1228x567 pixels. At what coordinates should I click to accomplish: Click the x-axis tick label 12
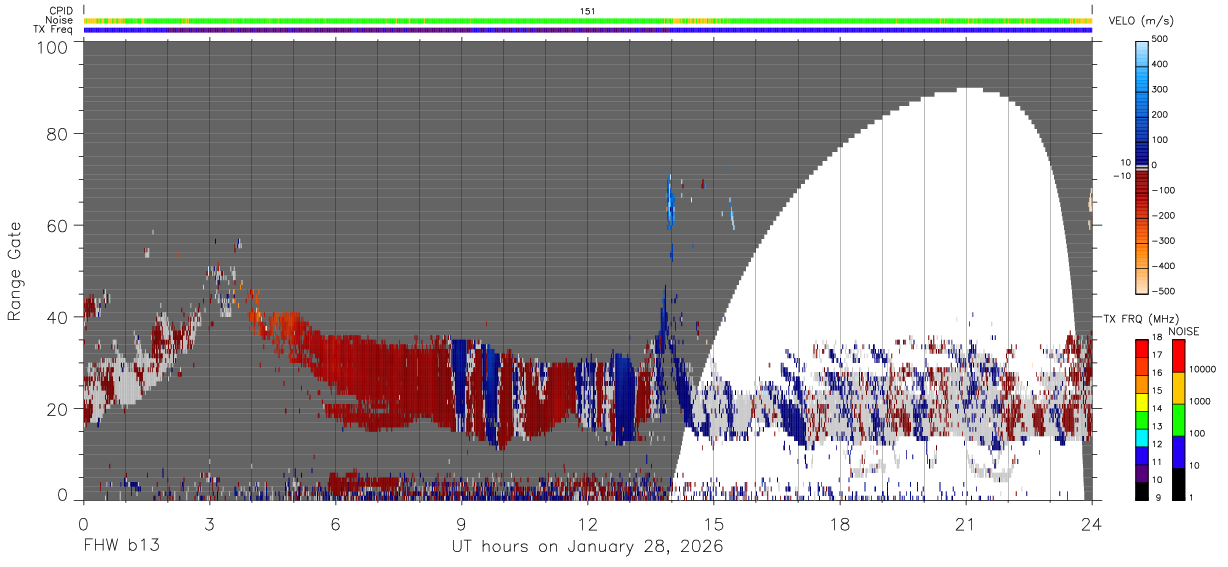[x=587, y=524]
